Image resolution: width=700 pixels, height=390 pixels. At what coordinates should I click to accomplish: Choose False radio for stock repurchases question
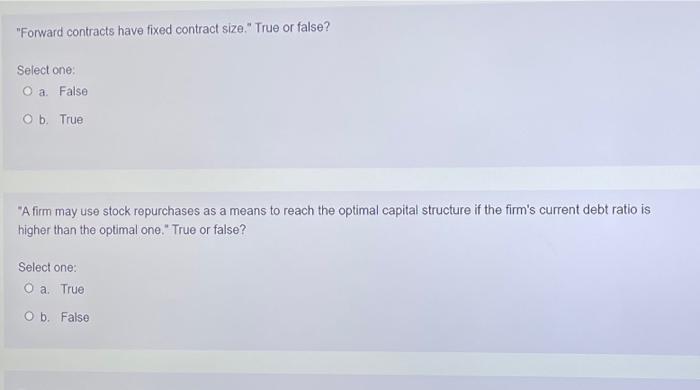click(29, 316)
